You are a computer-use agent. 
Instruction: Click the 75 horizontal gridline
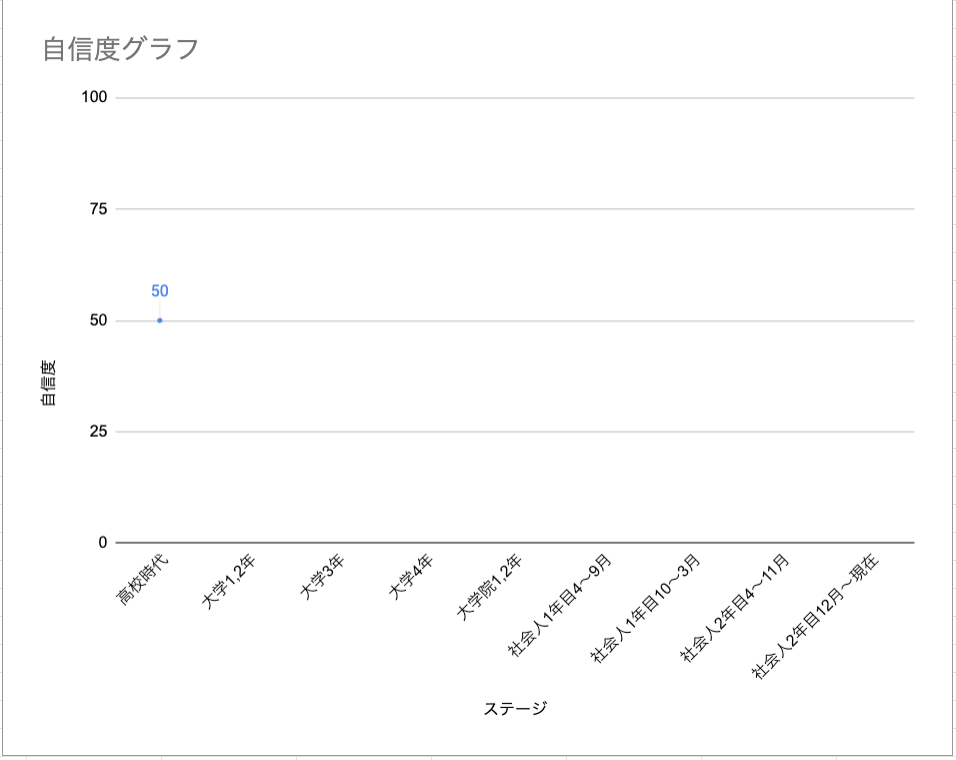[x=515, y=209]
